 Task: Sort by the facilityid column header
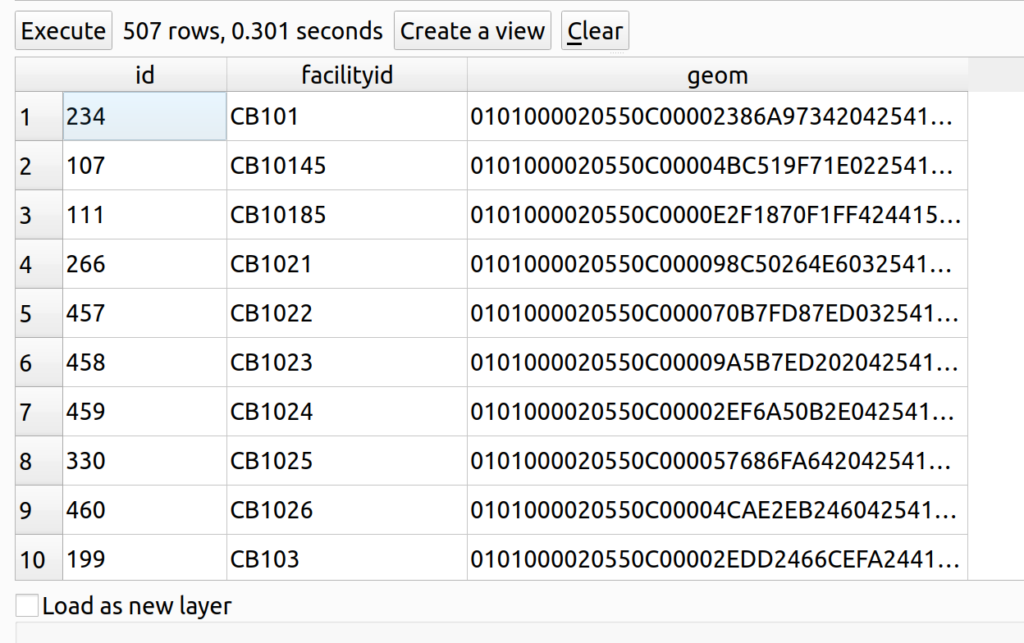347,75
